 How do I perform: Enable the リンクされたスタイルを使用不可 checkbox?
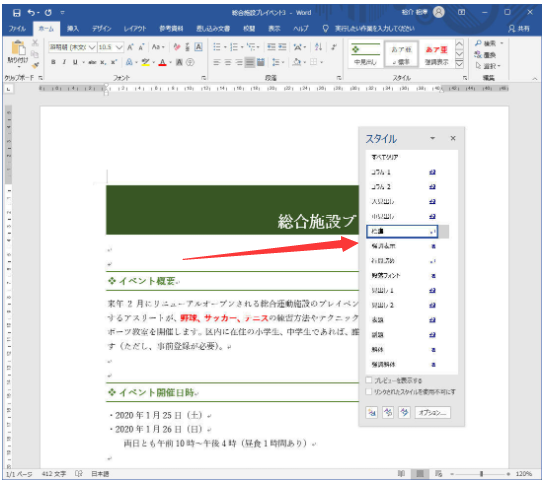pyautogui.click(x=369, y=392)
